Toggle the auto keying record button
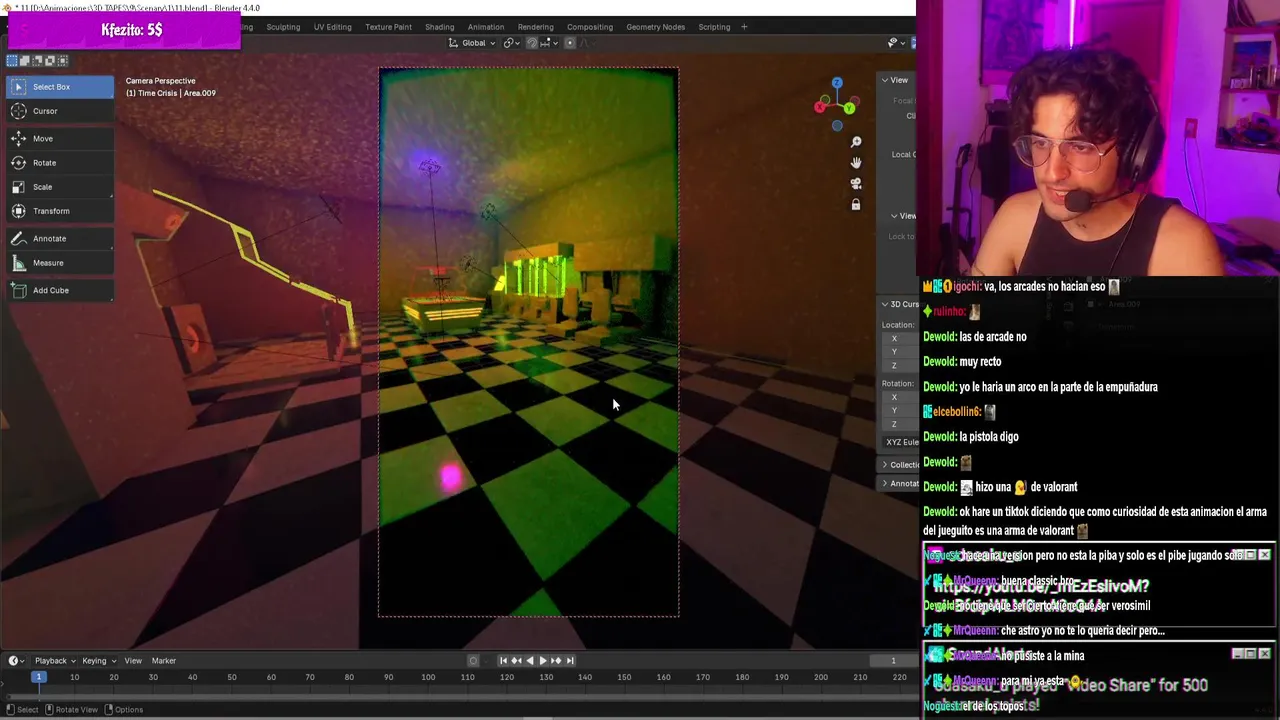Image resolution: width=1280 pixels, height=720 pixels. point(473,660)
